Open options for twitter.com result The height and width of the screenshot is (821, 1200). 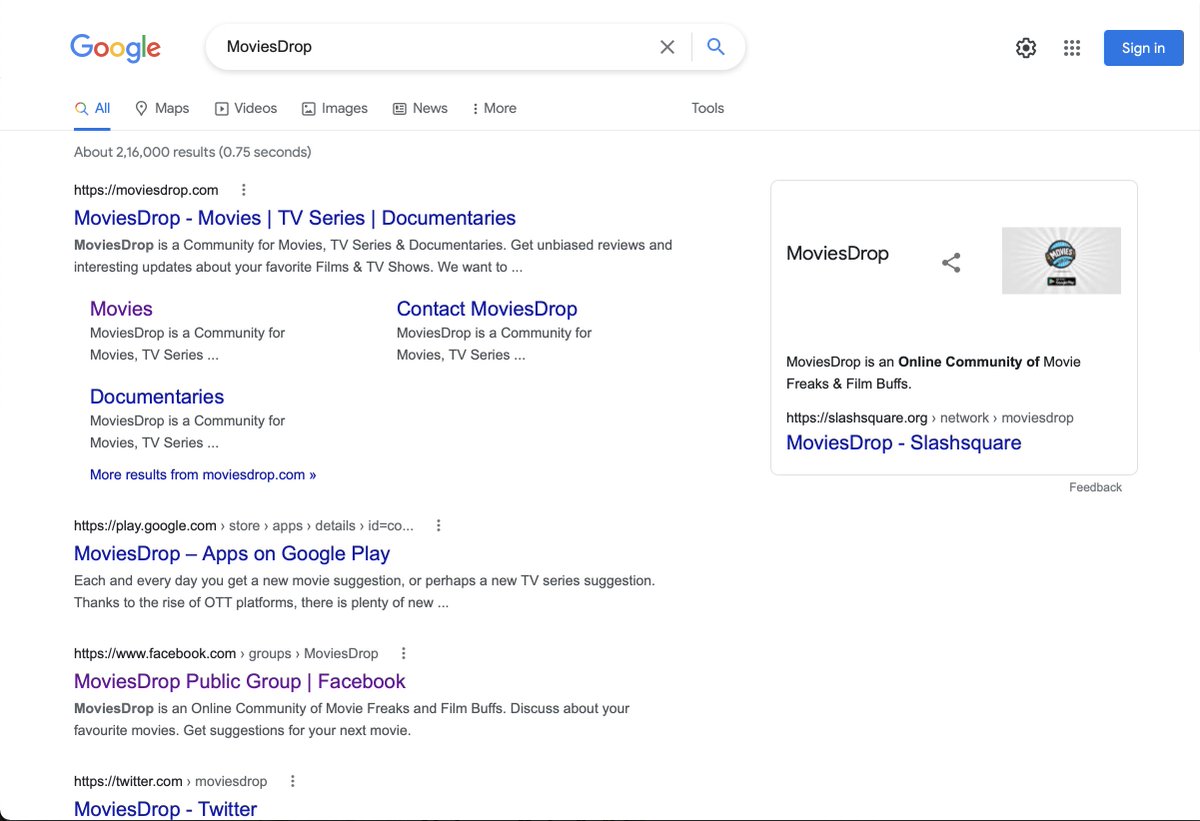click(293, 781)
